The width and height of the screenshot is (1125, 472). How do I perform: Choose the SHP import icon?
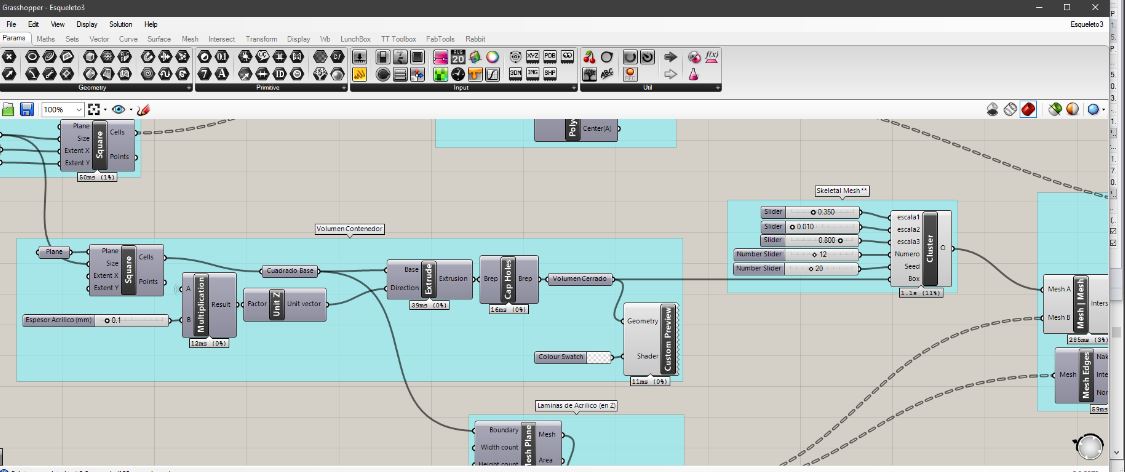click(x=550, y=74)
